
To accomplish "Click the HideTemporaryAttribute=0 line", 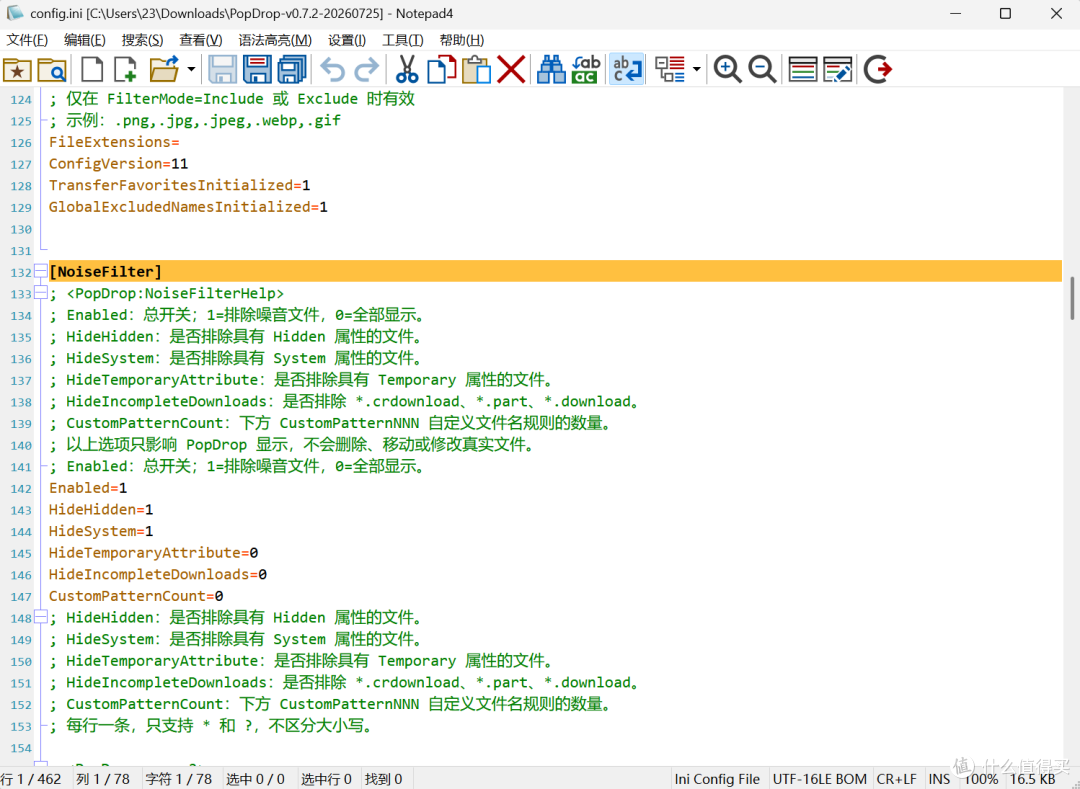I will [x=154, y=553].
